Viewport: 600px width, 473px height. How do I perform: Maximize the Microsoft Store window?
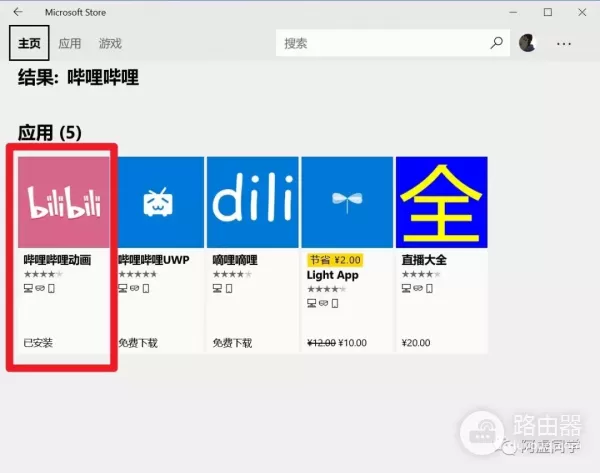(x=548, y=12)
